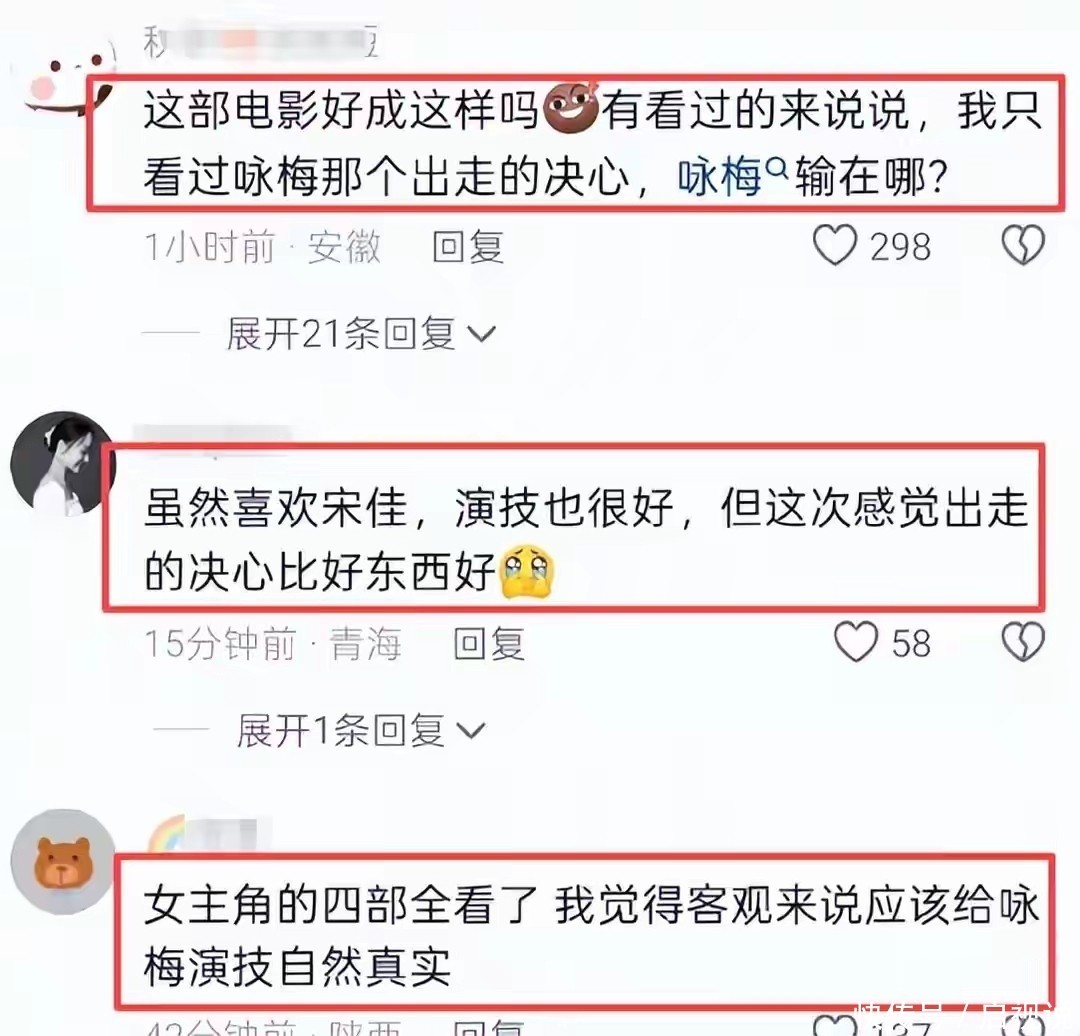Like the Qinghai comment with 58 likes
The height and width of the screenshot is (1036, 1080).
click(x=855, y=642)
